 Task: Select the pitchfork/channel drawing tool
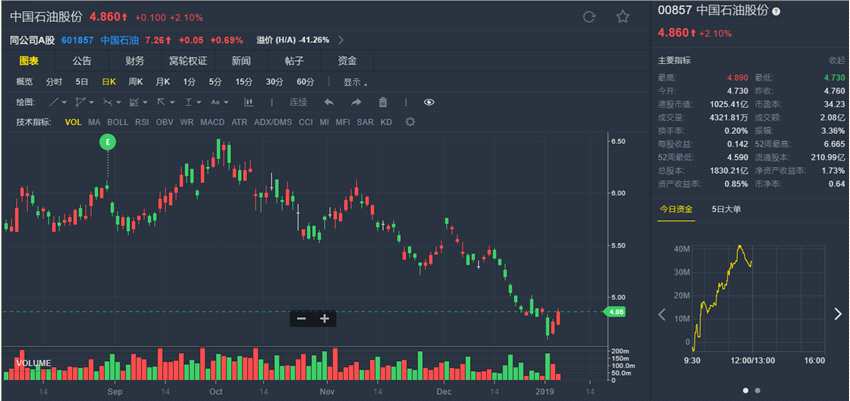(80, 102)
